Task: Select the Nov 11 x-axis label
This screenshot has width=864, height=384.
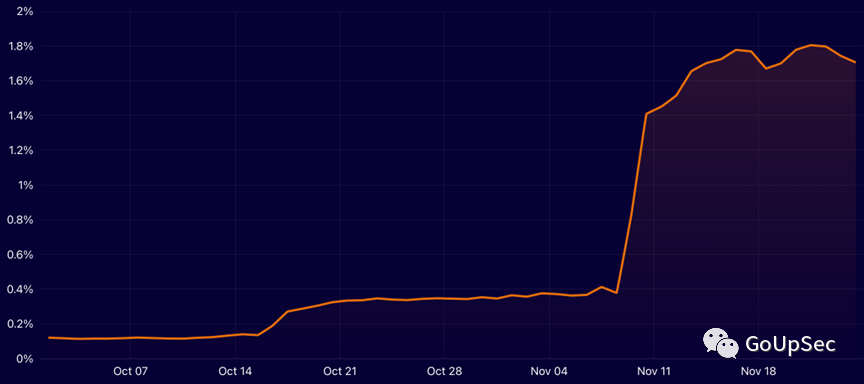Action: point(654,371)
